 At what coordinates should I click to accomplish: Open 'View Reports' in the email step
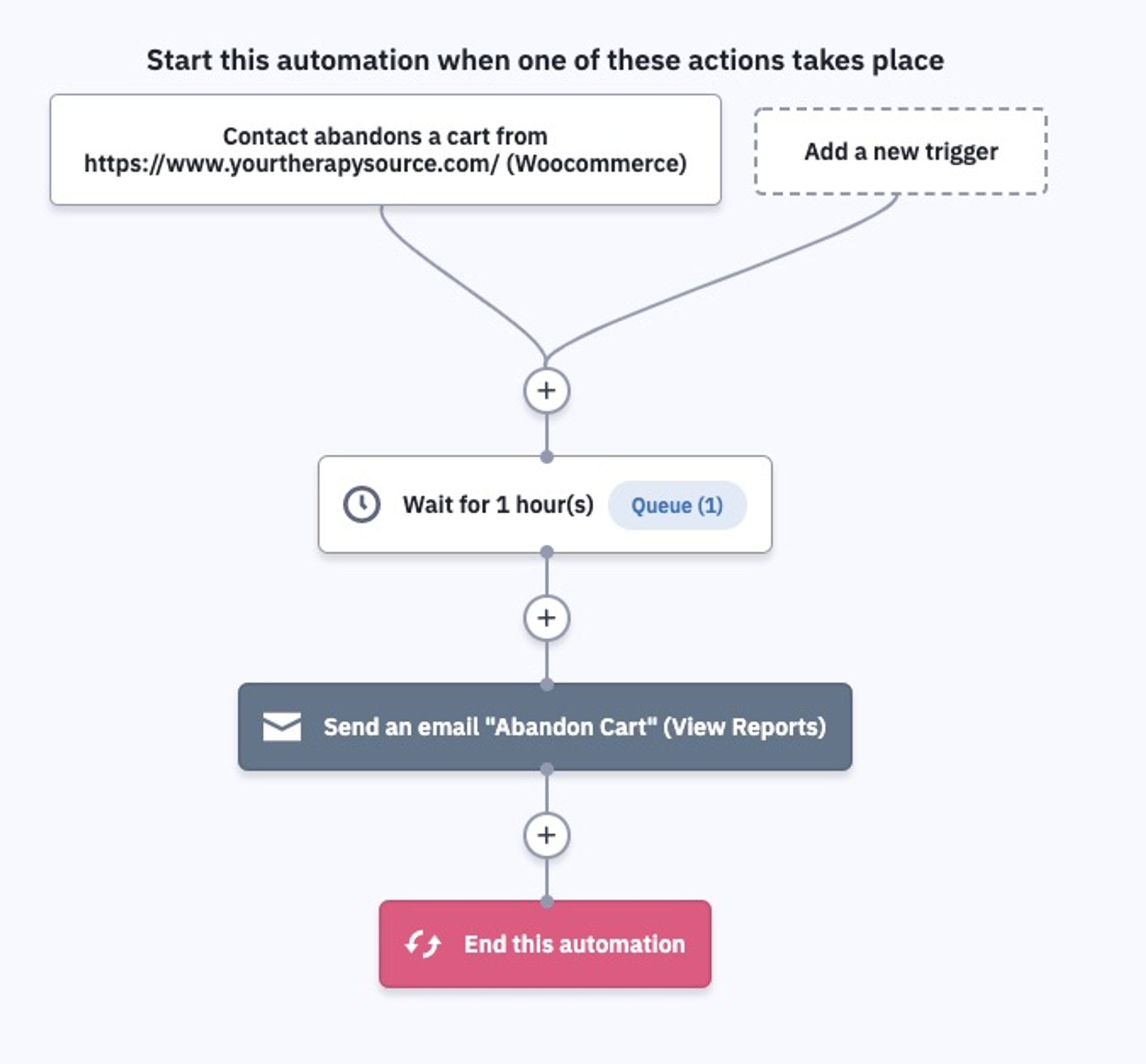pos(745,727)
